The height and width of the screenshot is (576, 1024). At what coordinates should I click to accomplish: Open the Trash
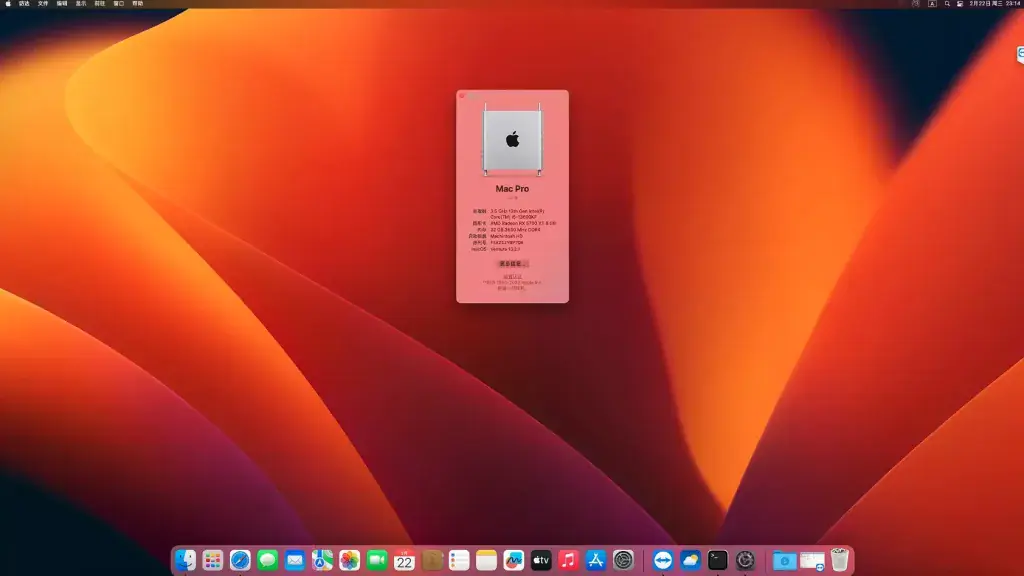click(x=840, y=560)
